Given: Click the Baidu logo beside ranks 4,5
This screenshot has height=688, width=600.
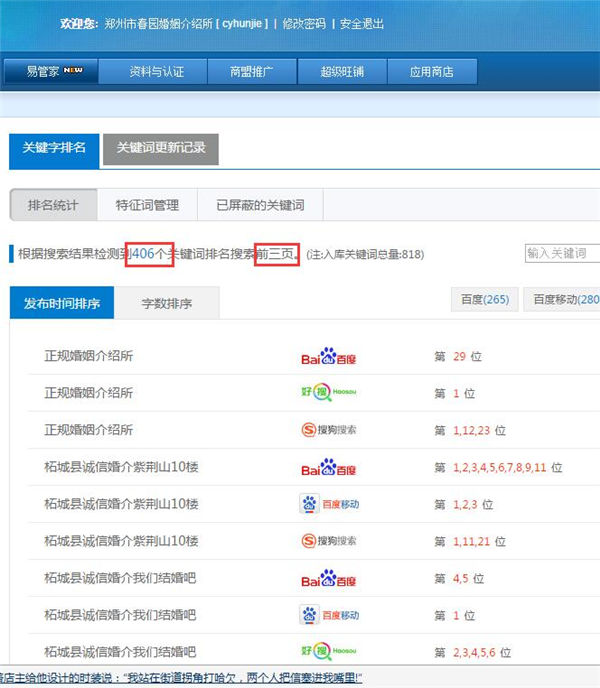Looking at the screenshot, I should point(328,578).
